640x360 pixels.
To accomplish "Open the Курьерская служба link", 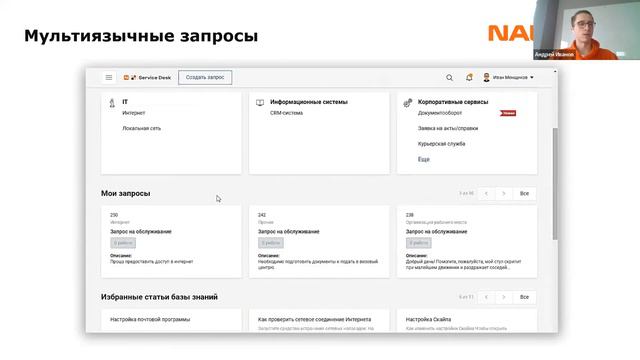I will pyautogui.click(x=441, y=144).
